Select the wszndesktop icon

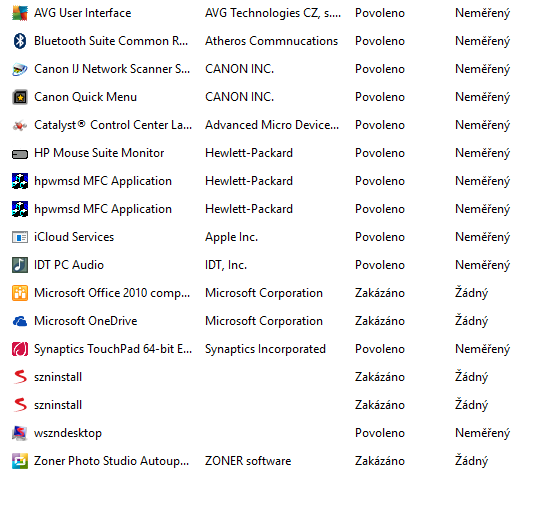point(20,433)
